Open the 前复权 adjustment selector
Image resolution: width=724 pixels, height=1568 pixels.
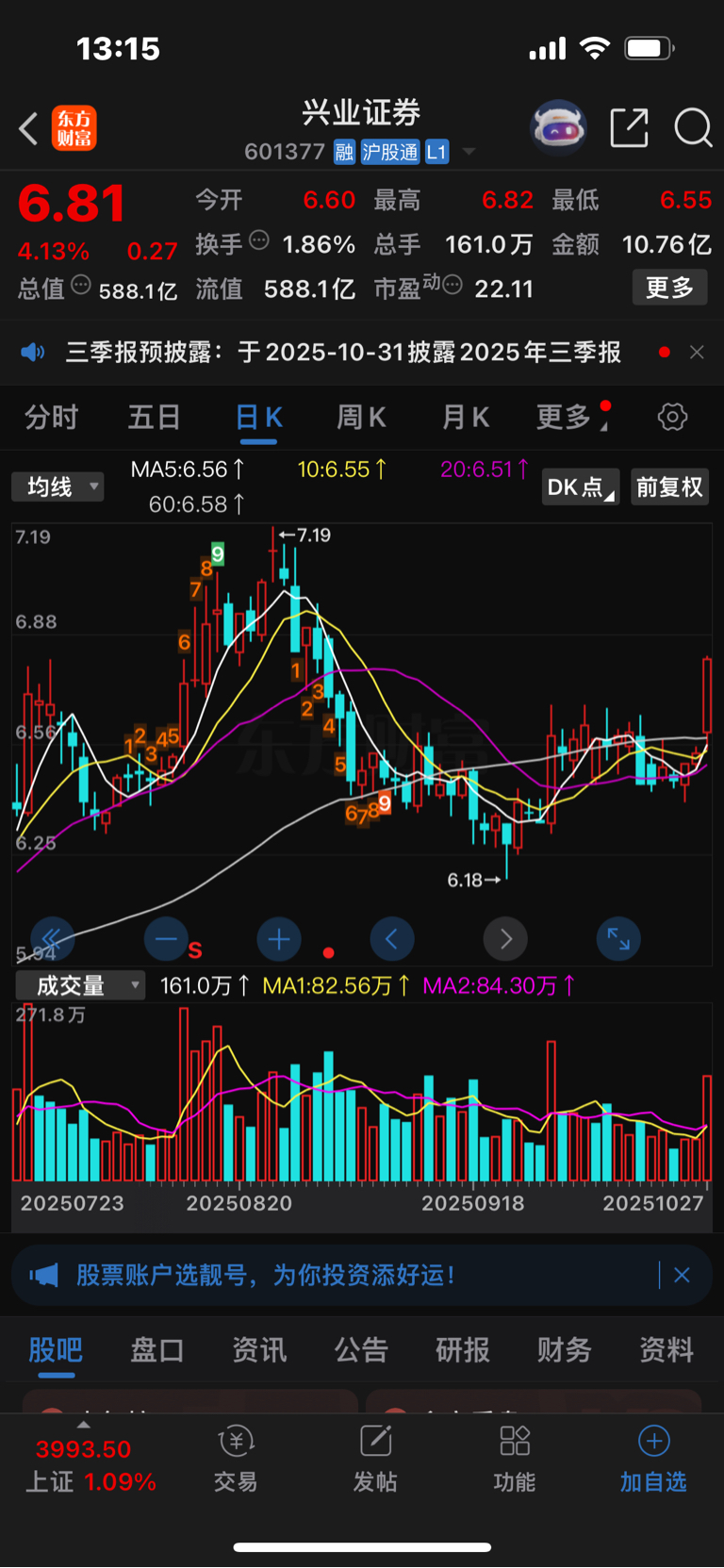tap(669, 487)
